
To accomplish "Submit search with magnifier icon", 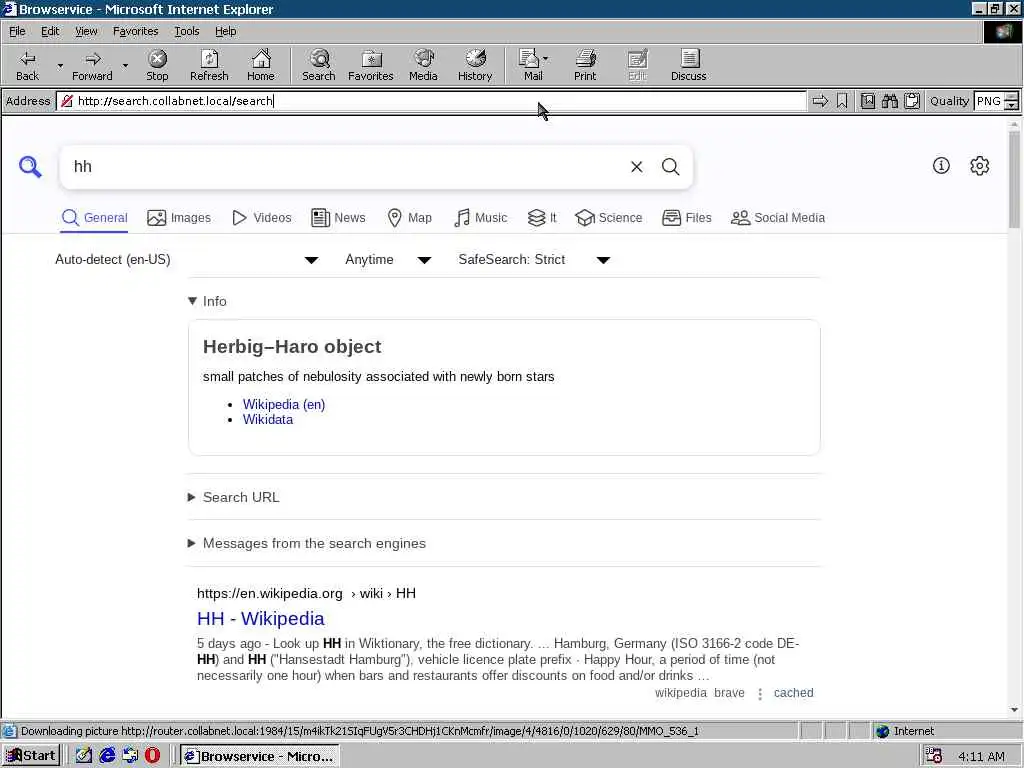I will point(671,167).
